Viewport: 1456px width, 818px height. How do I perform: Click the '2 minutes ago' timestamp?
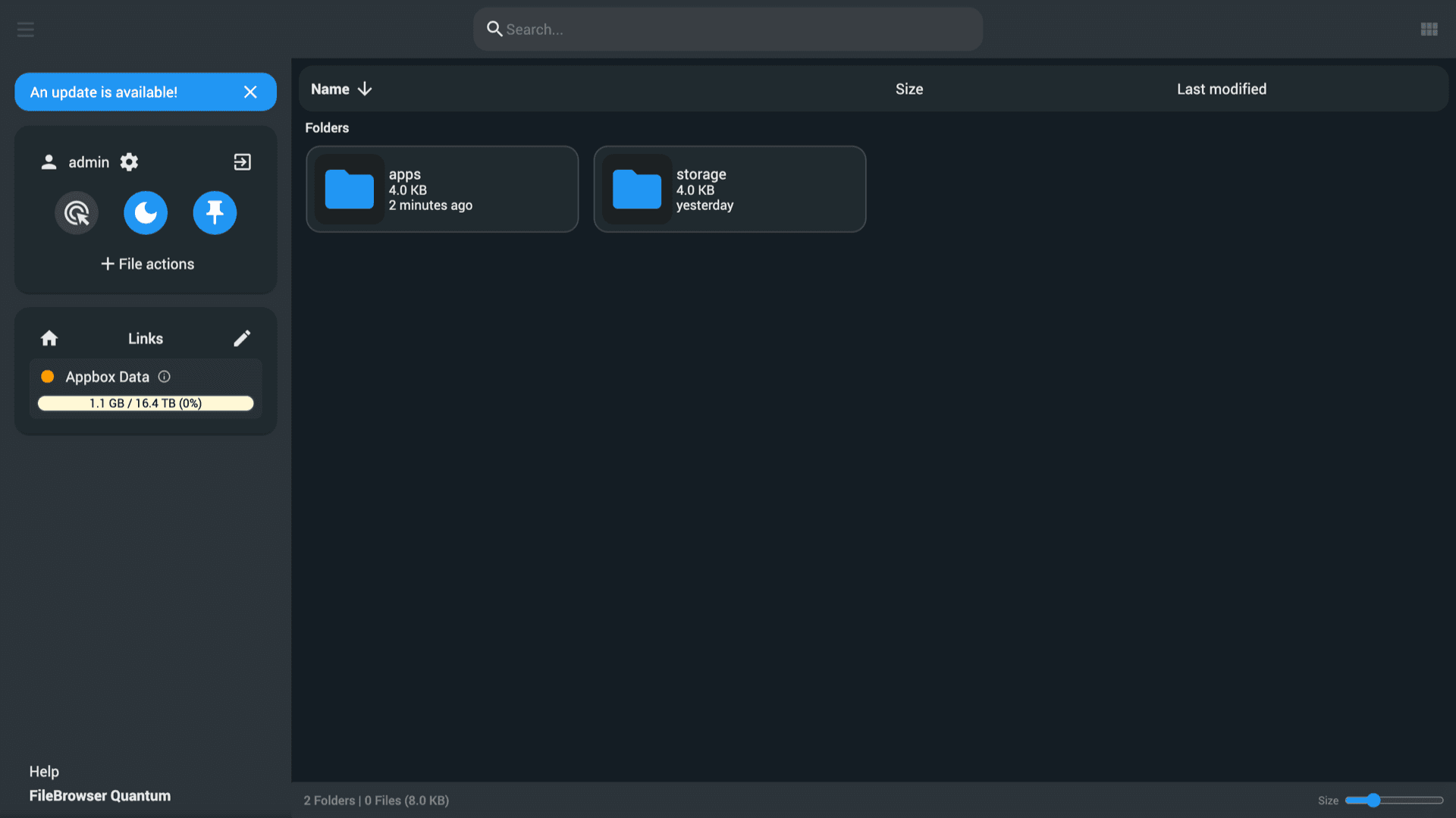431,205
